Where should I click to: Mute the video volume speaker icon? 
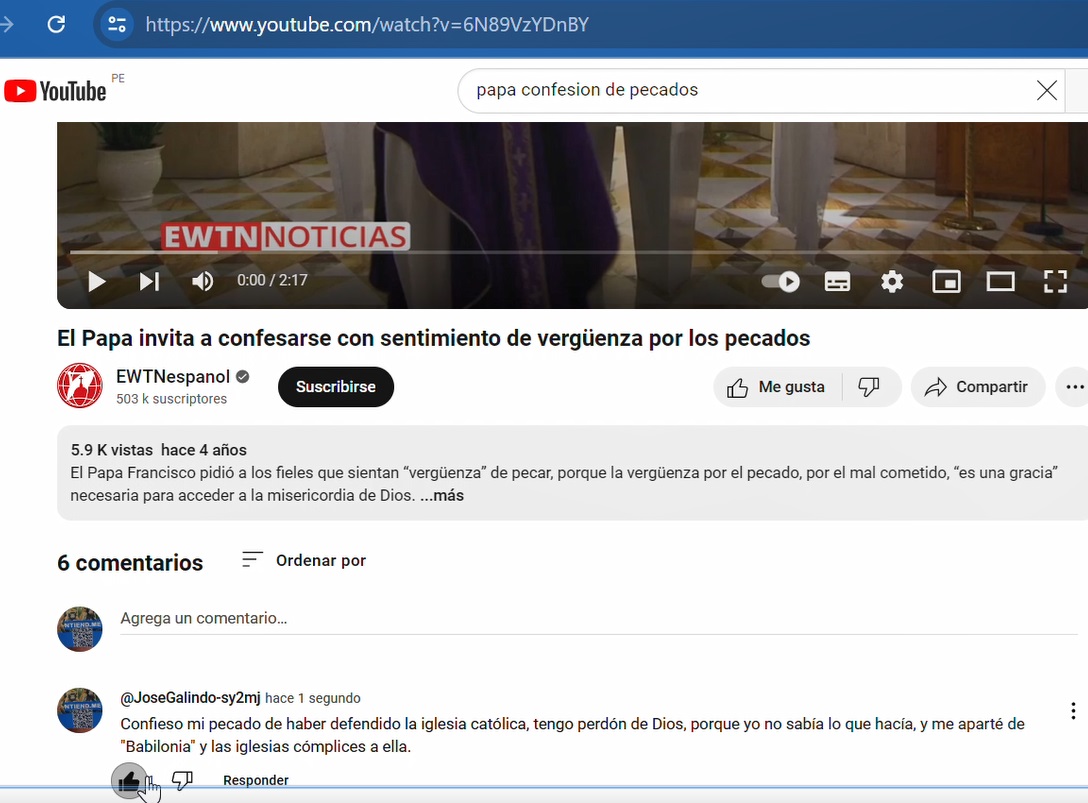[x=202, y=282]
